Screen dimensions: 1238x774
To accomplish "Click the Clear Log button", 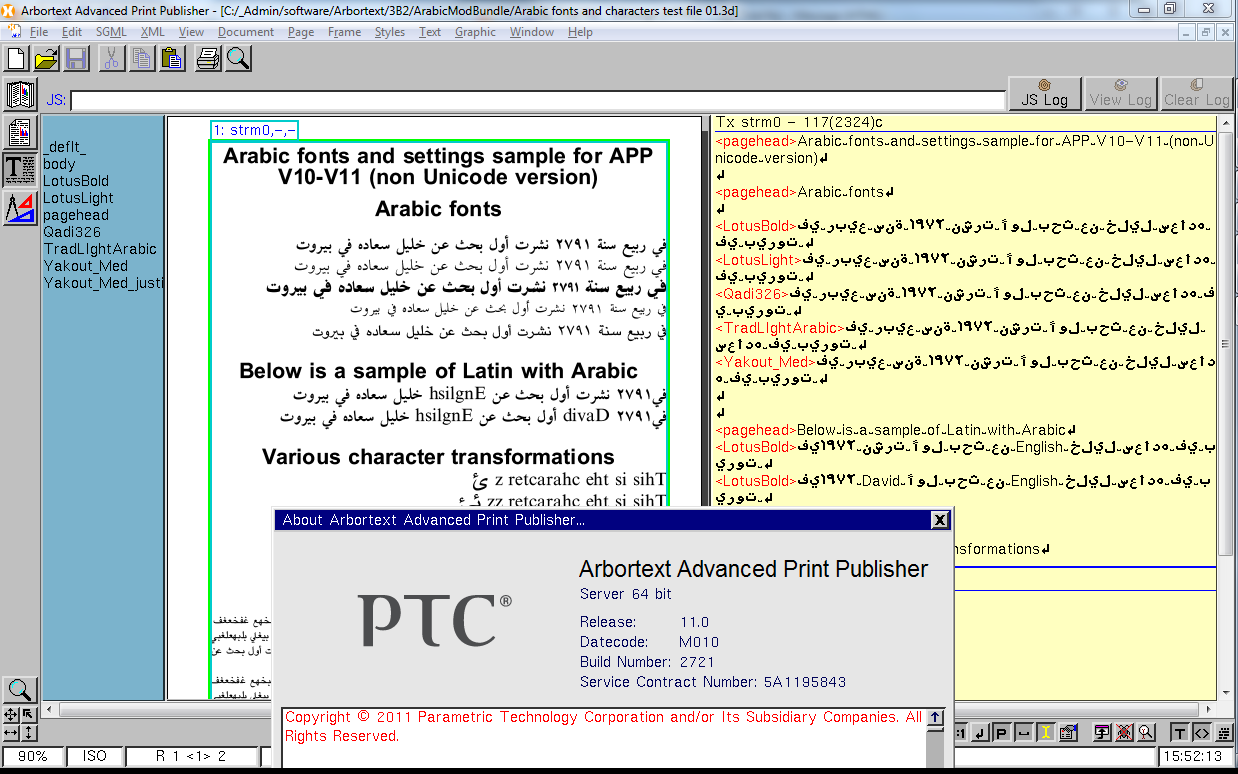I will 1197,92.
